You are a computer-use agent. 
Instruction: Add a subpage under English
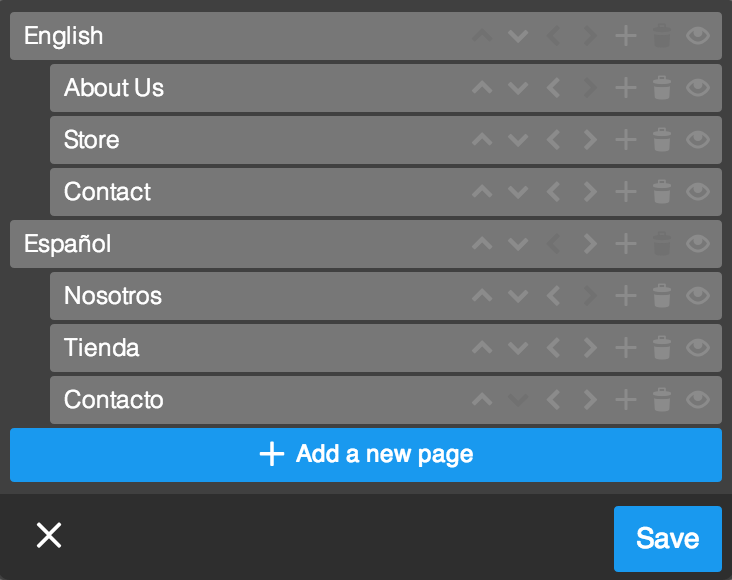(625, 36)
